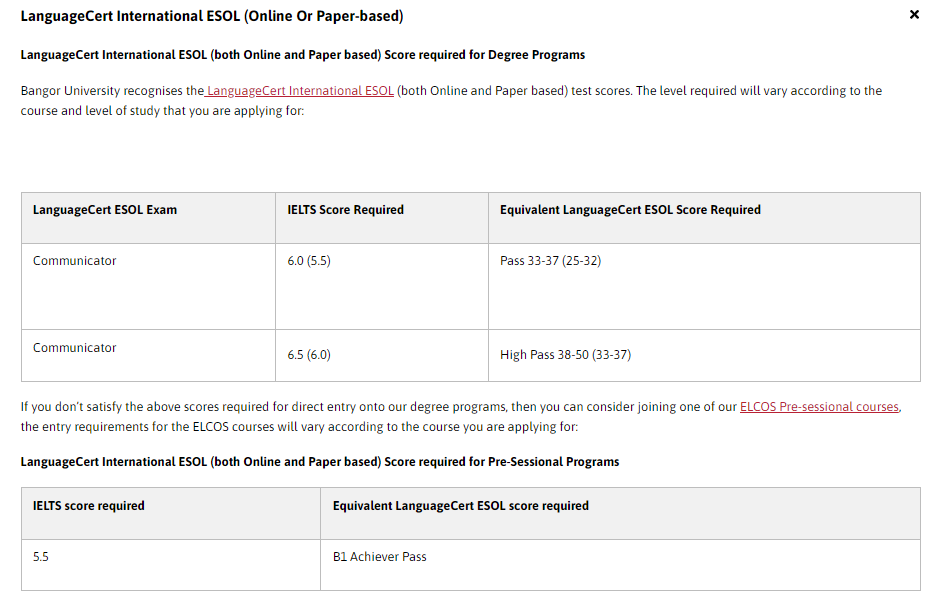
Task: Click the Score required for Pre-Sessional Programs heading
Action: tap(320, 462)
